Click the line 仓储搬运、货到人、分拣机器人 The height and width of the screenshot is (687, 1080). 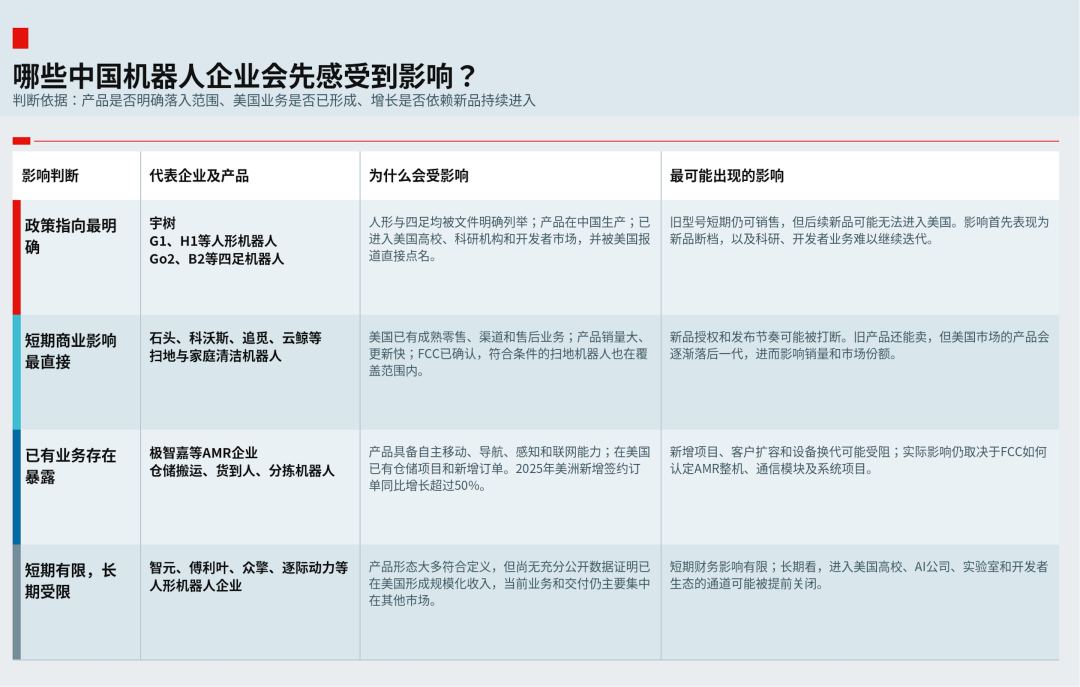tap(242, 471)
